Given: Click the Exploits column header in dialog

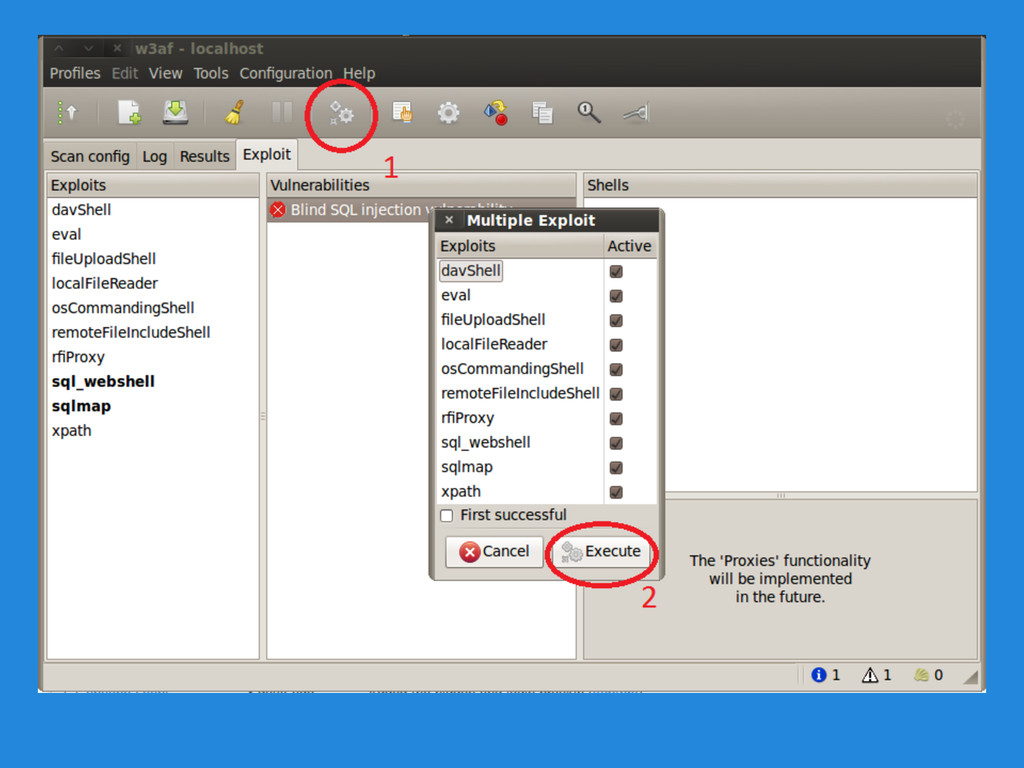Looking at the screenshot, I should pos(519,246).
